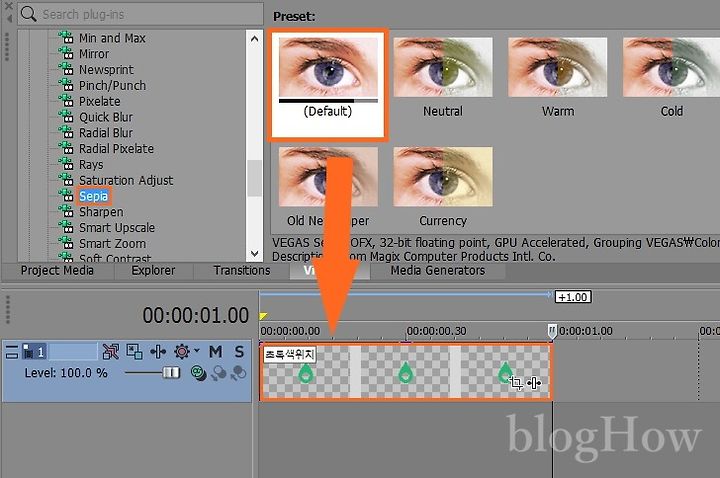Open the Explorer tab

153,270
